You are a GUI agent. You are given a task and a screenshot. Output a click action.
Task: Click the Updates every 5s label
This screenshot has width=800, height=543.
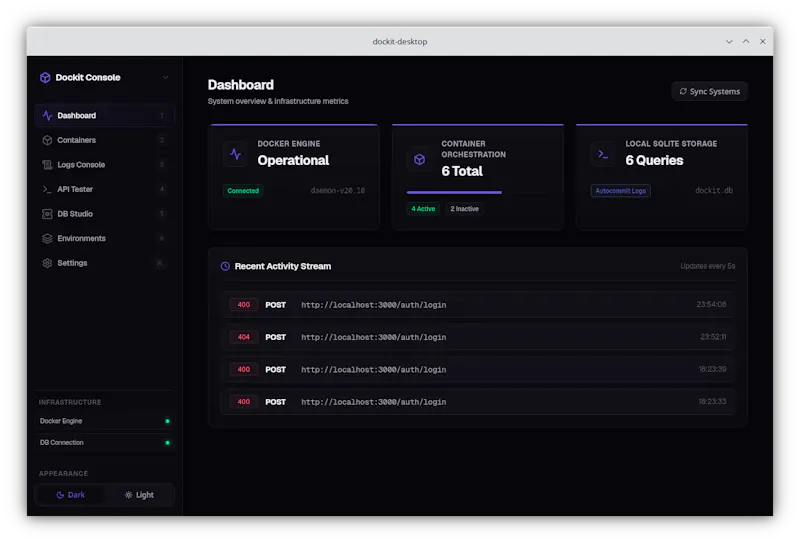click(x=708, y=266)
